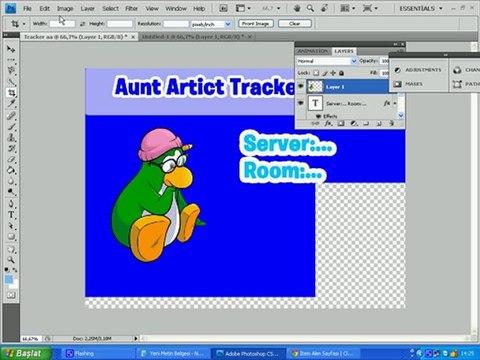Create a new layer in the Layers panel

click(x=379, y=124)
